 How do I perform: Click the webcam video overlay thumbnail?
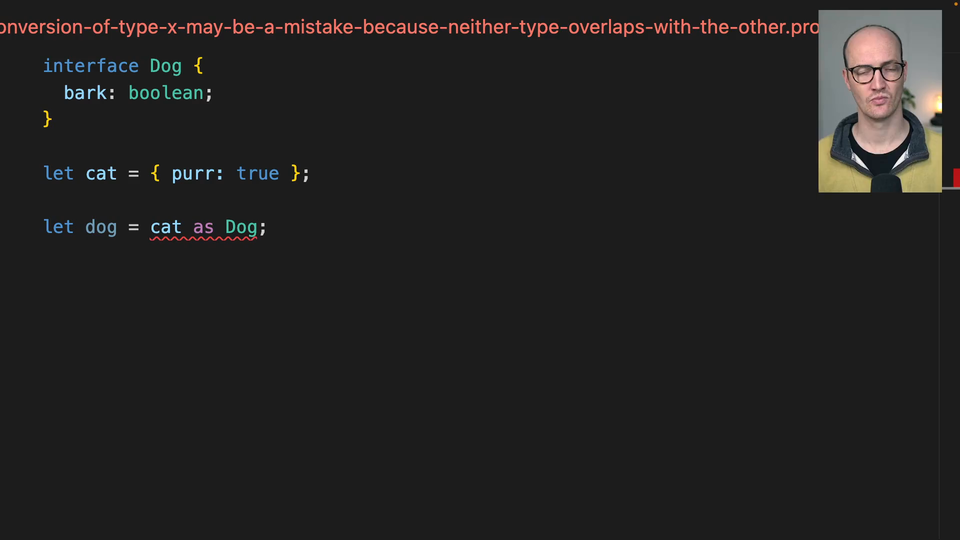point(879,101)
